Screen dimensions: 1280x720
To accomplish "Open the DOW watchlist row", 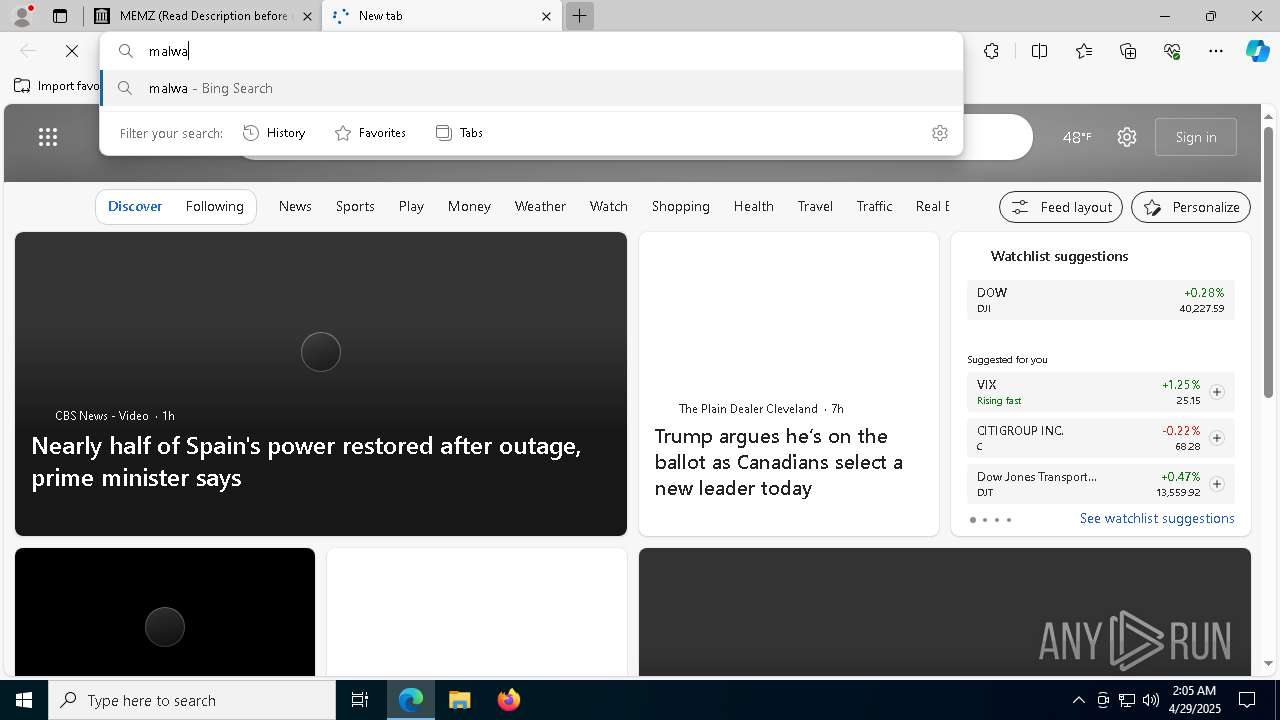I will (x=1100, y=300).
